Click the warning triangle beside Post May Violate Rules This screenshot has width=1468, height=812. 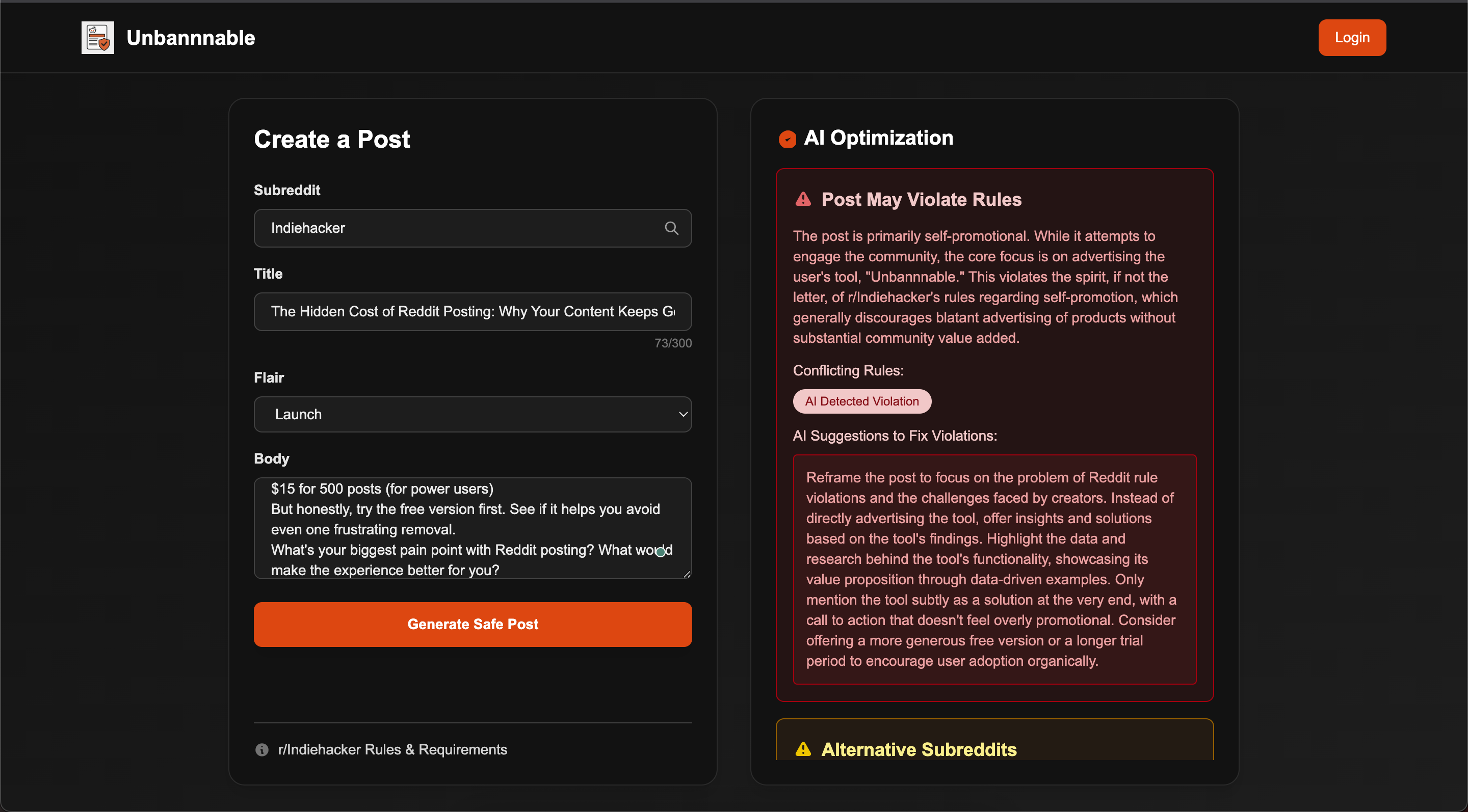click(x=803, y=199)
